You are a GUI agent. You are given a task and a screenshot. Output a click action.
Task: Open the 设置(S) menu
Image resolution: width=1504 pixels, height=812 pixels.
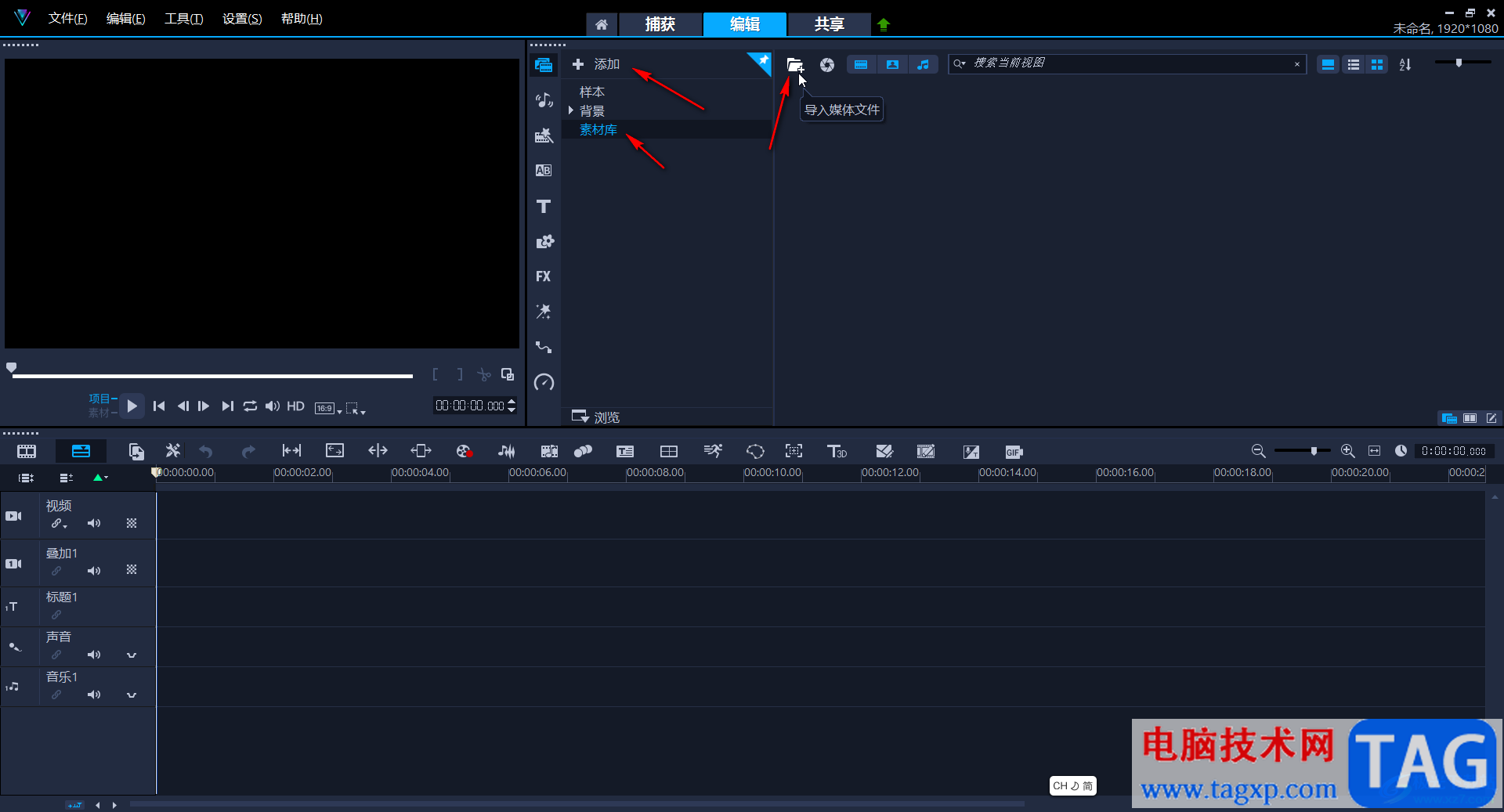point(242,19)
